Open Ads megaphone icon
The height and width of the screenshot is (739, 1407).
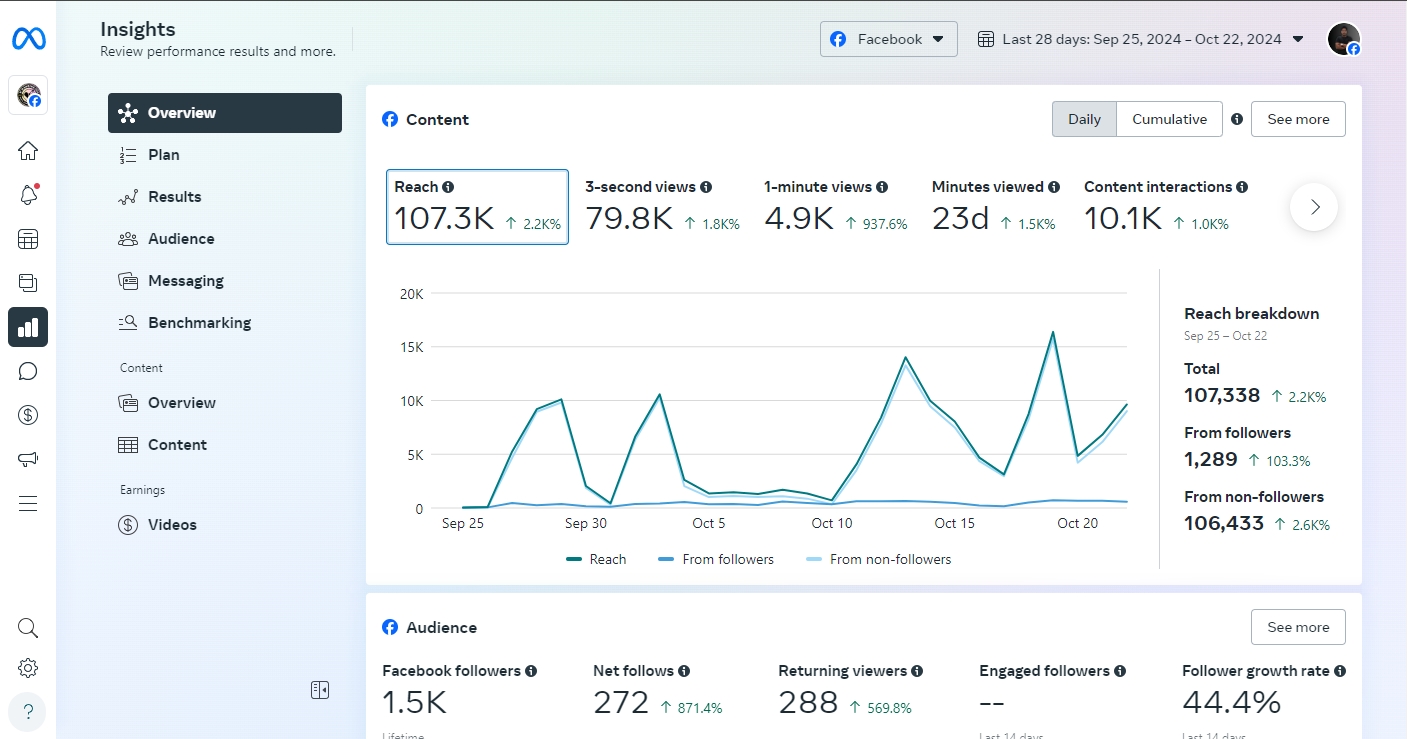[x=28, y=459]
